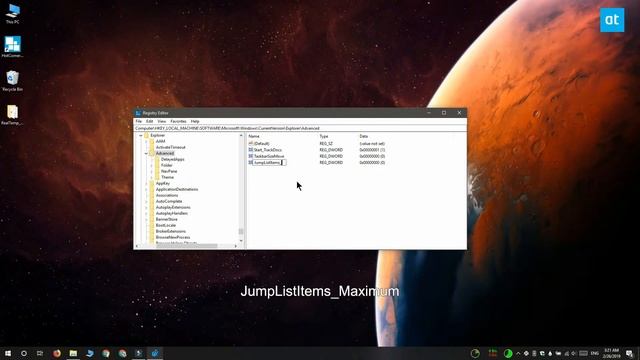
Task: Select the Theme subkey
Action: [167, 177]
